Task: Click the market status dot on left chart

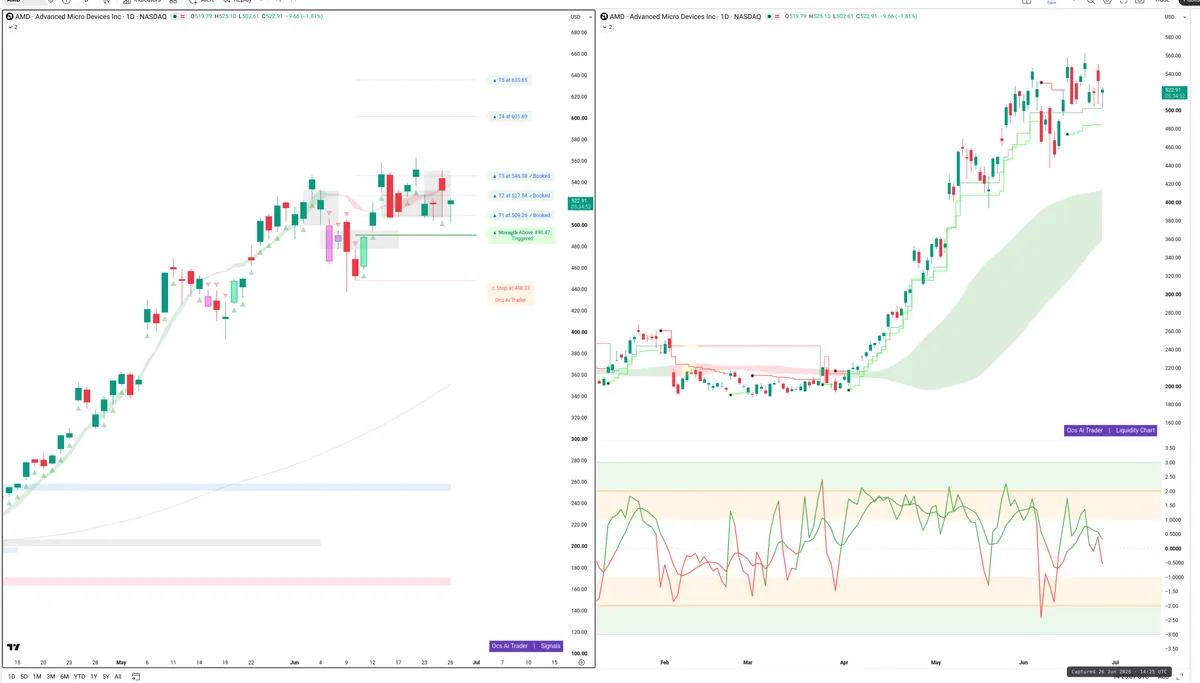Action: tap(176, 17)
